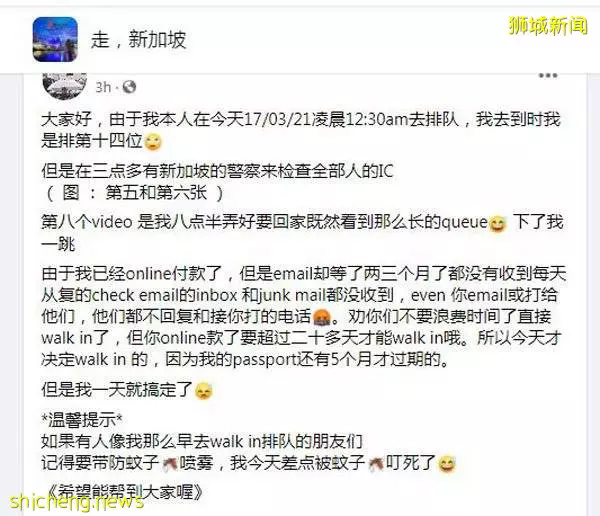Image resolution: width=600 pixels, height=516 pixels.
Task: Click the laughing emoji after 叮死了
Action: [x=446, y=464]
